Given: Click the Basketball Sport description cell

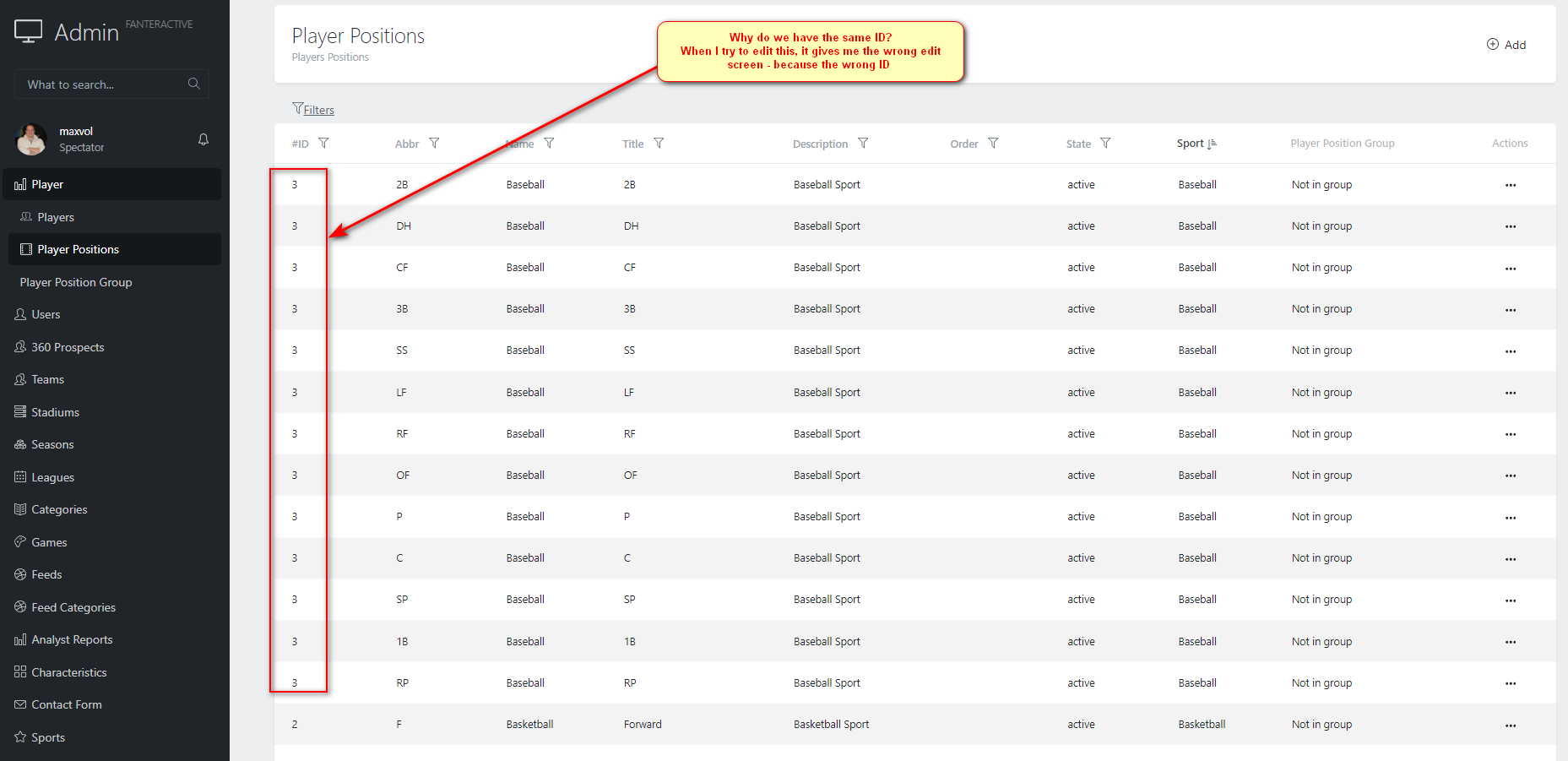Looking at the screenshot, I should point(831,725).
